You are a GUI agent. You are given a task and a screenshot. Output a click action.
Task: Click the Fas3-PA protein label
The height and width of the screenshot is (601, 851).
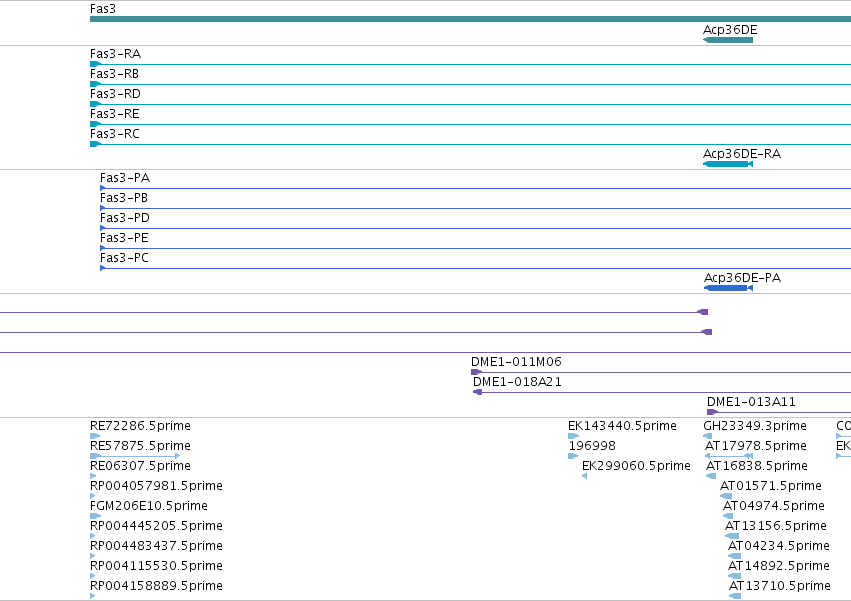coord(125,178)
